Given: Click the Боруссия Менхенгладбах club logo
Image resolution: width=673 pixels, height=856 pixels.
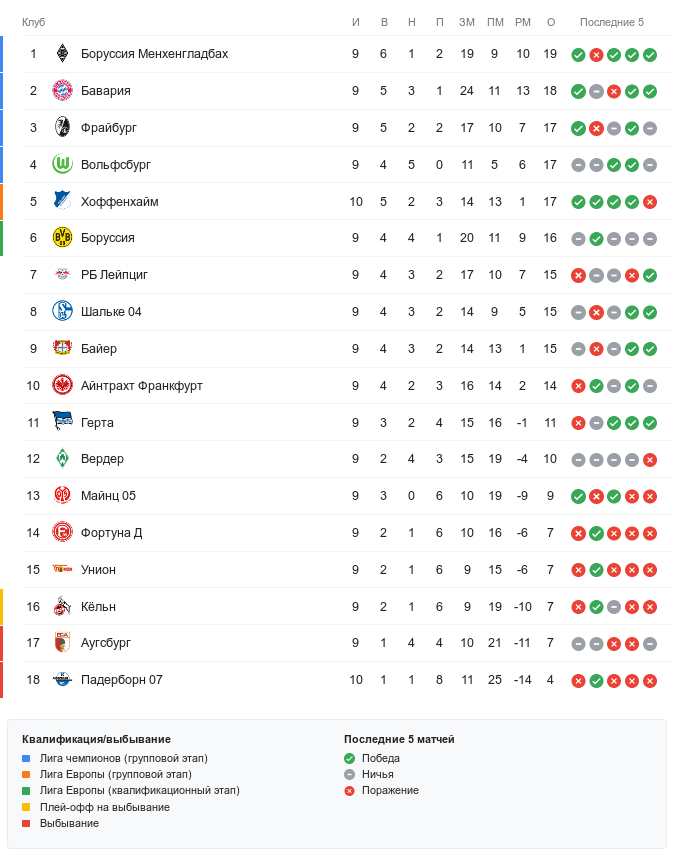Looking at the screenshot, I should click(63, 54).
